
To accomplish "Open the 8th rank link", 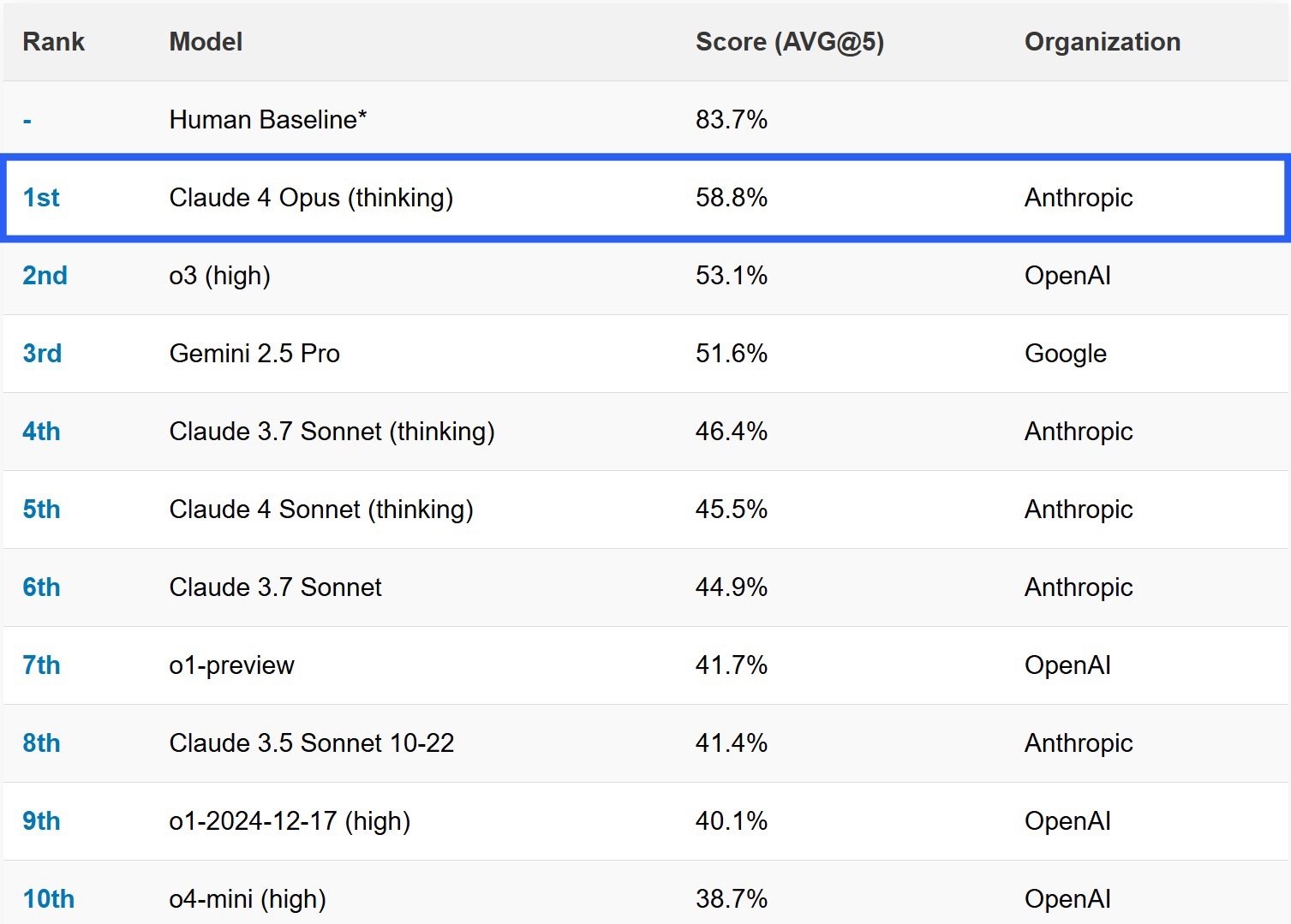I will coord(41,743).
